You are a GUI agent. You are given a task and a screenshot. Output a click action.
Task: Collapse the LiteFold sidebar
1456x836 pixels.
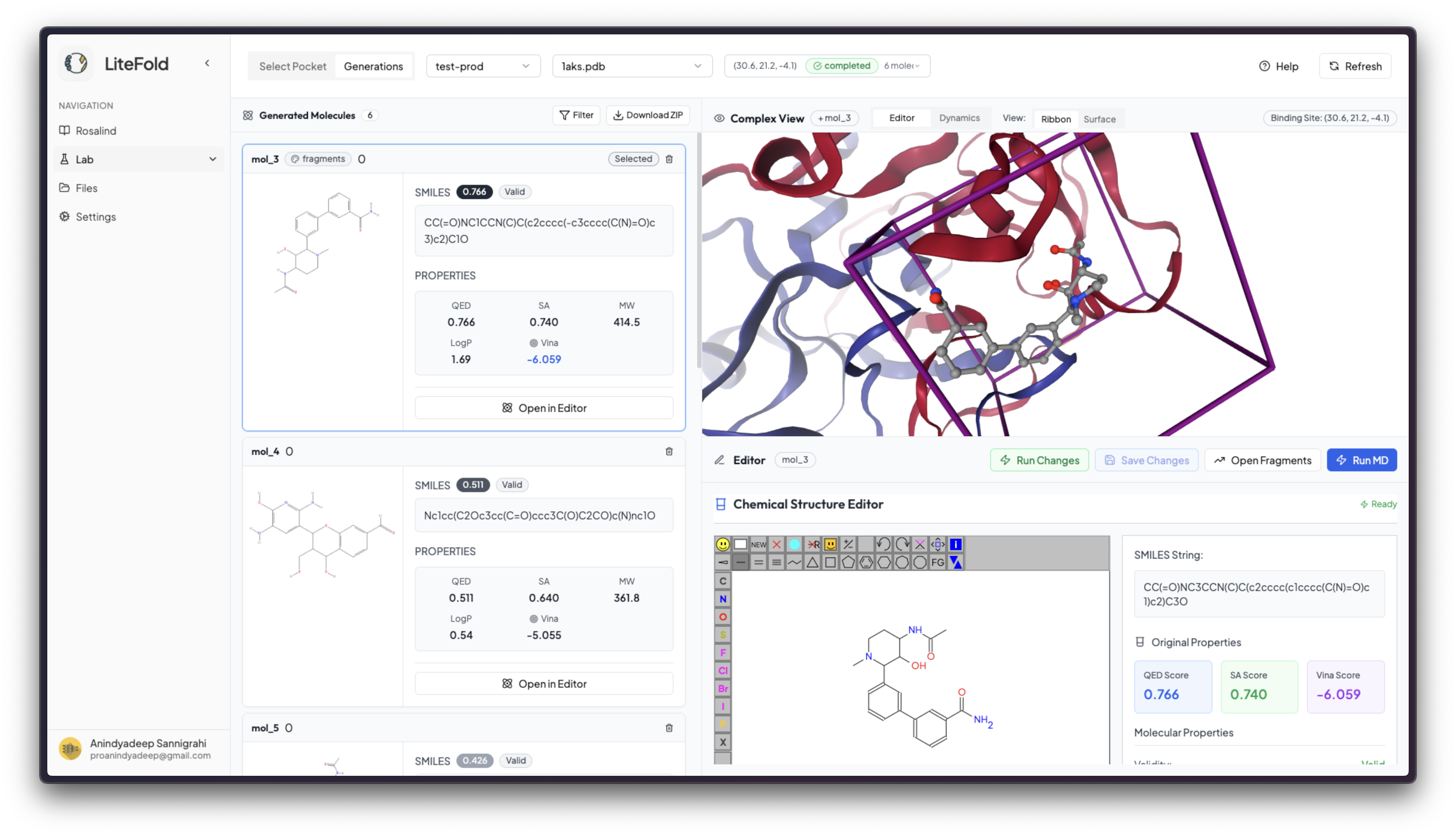tap(207, 63)
